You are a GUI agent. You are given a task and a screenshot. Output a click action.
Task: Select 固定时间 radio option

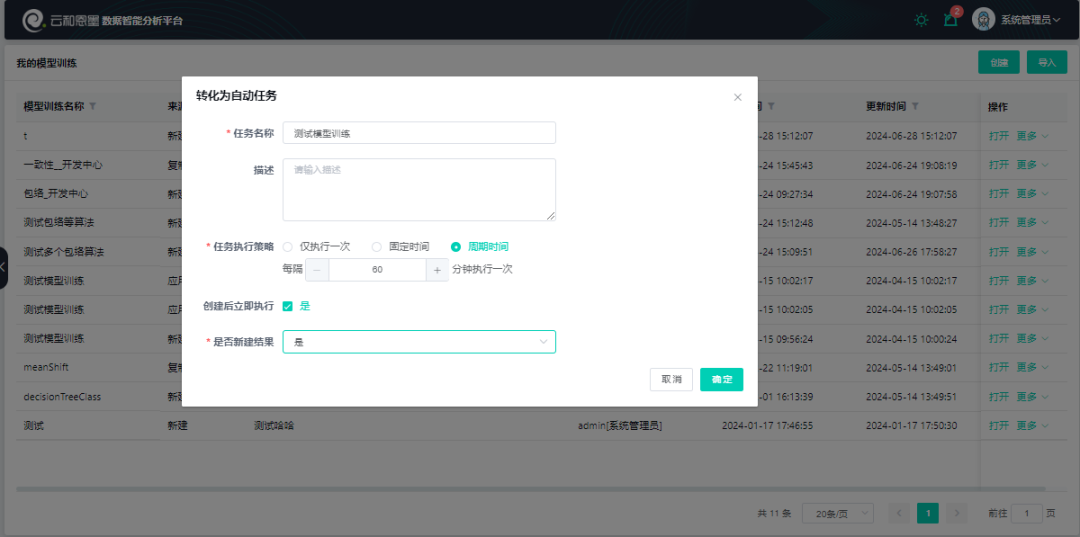pyautogui.click(x=401, y=246)
